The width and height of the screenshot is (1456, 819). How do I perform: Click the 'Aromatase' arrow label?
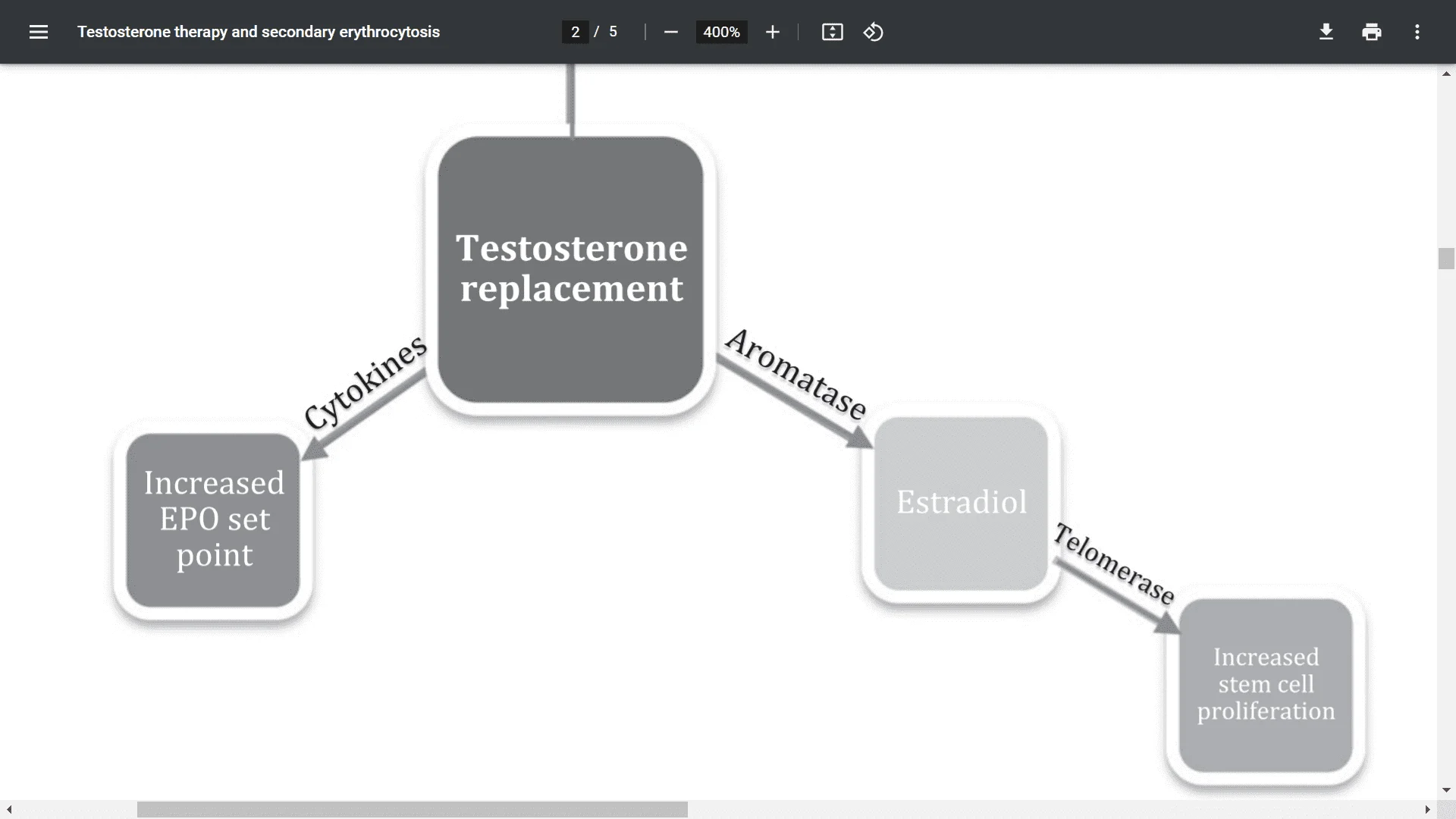(x=795, y=374)
